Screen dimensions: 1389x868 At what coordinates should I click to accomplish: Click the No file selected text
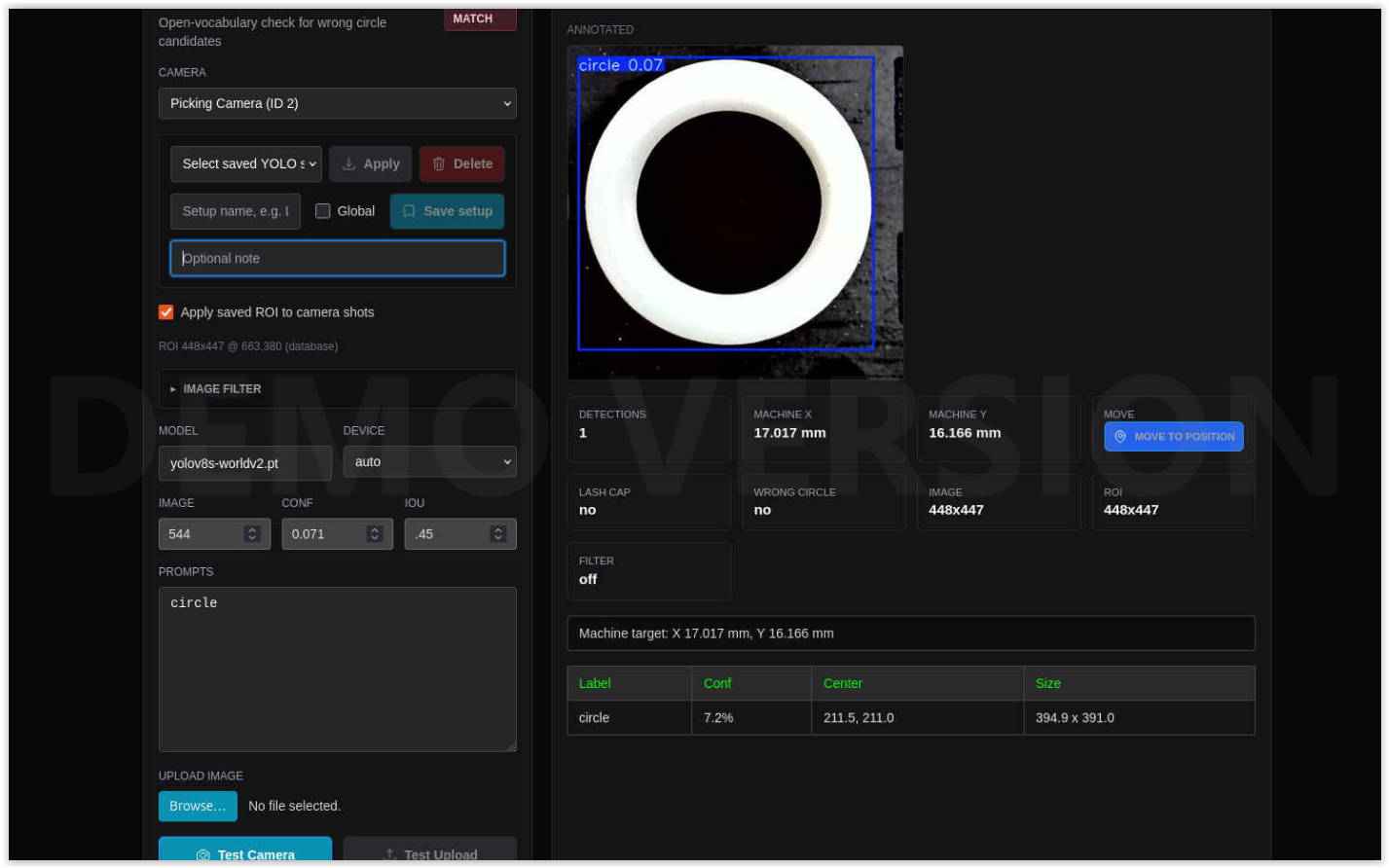point(294,806)
